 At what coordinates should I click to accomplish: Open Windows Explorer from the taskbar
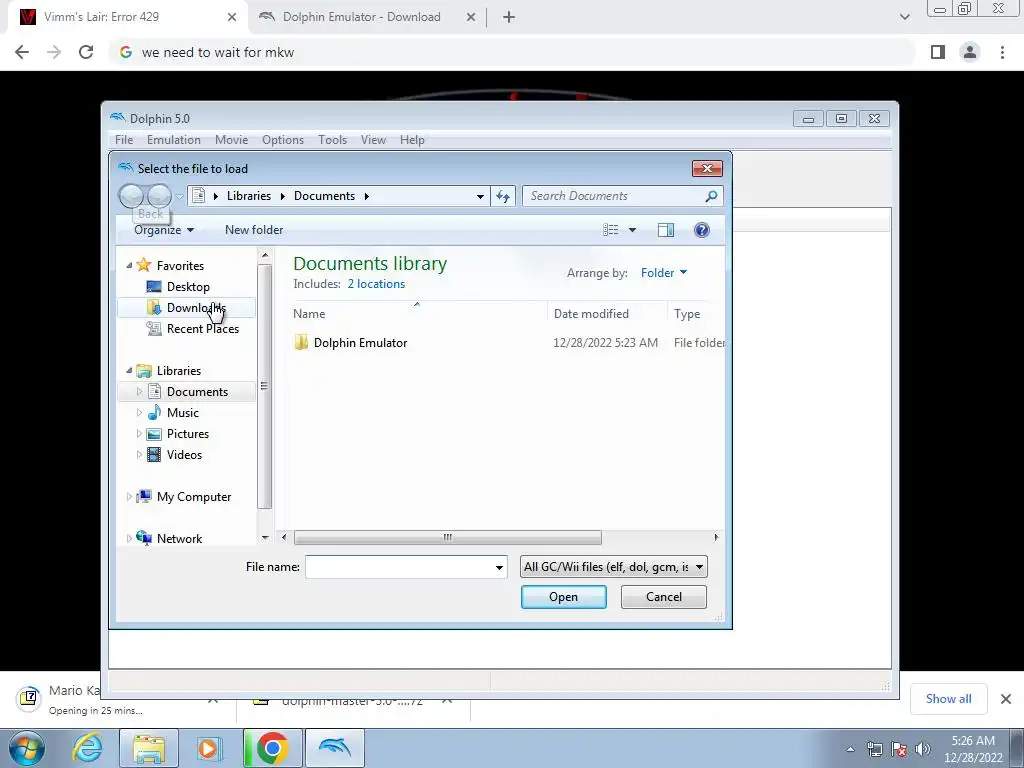[x=149, y=748]
